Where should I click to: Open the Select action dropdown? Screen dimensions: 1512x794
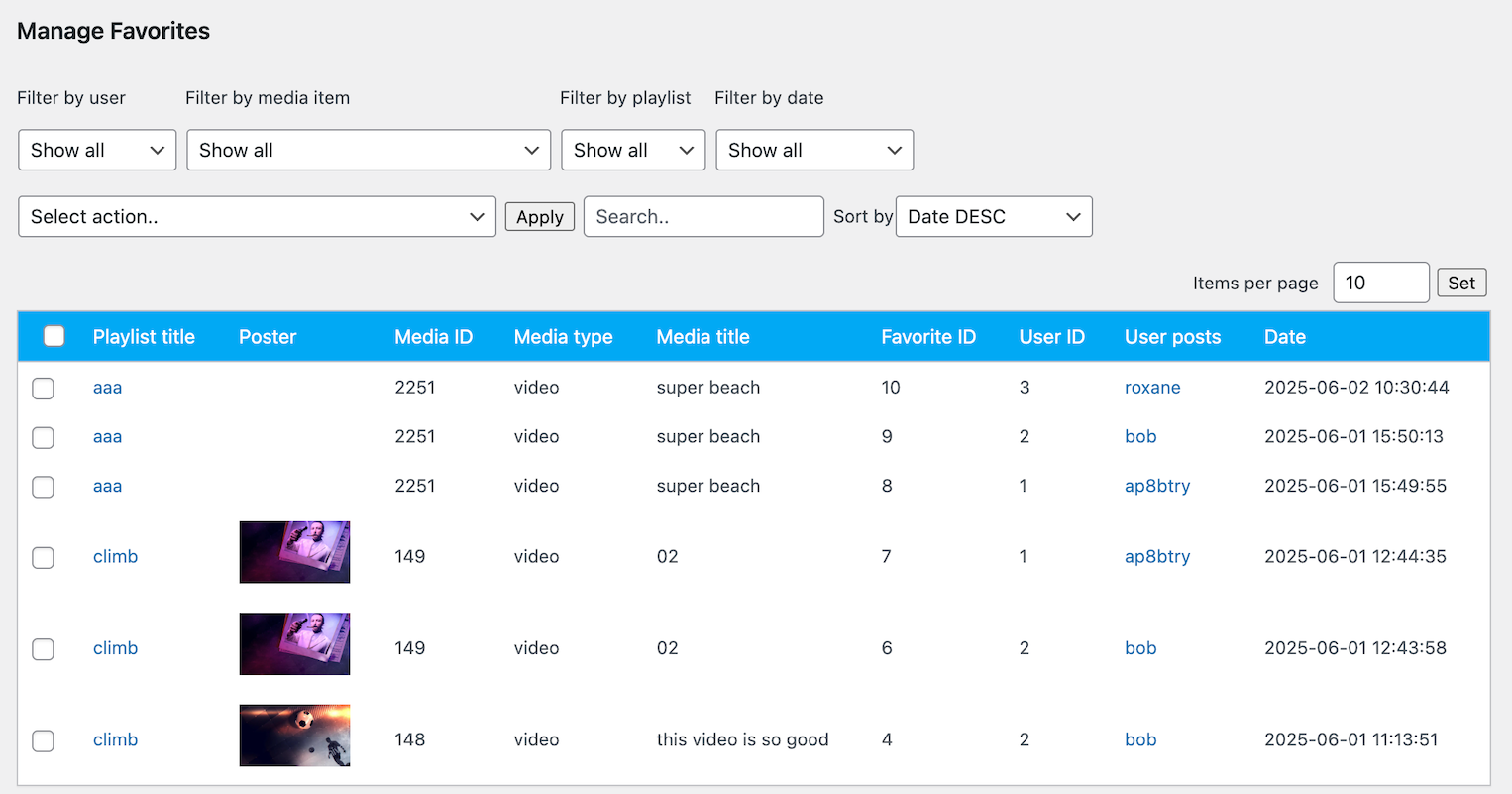(x=257, y=216)
